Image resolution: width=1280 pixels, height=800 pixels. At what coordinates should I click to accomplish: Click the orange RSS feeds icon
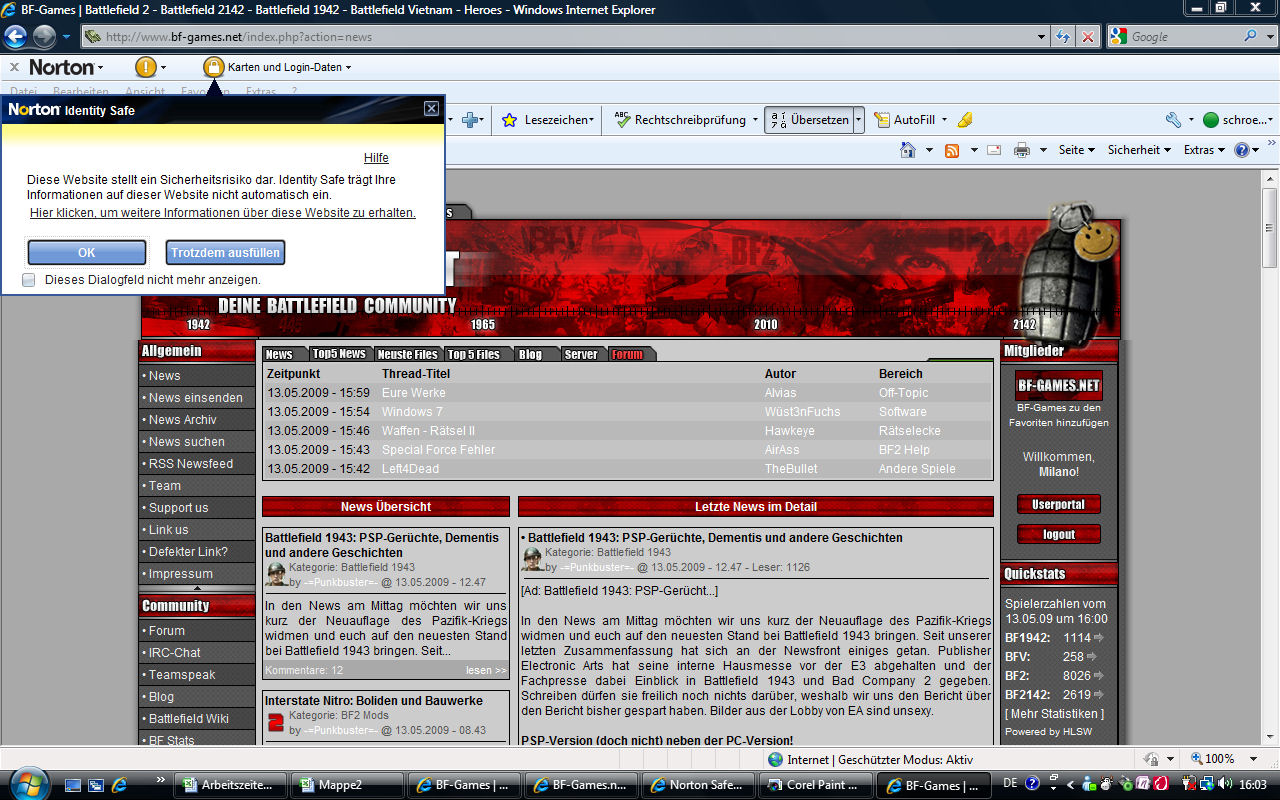tap(952, 150)
